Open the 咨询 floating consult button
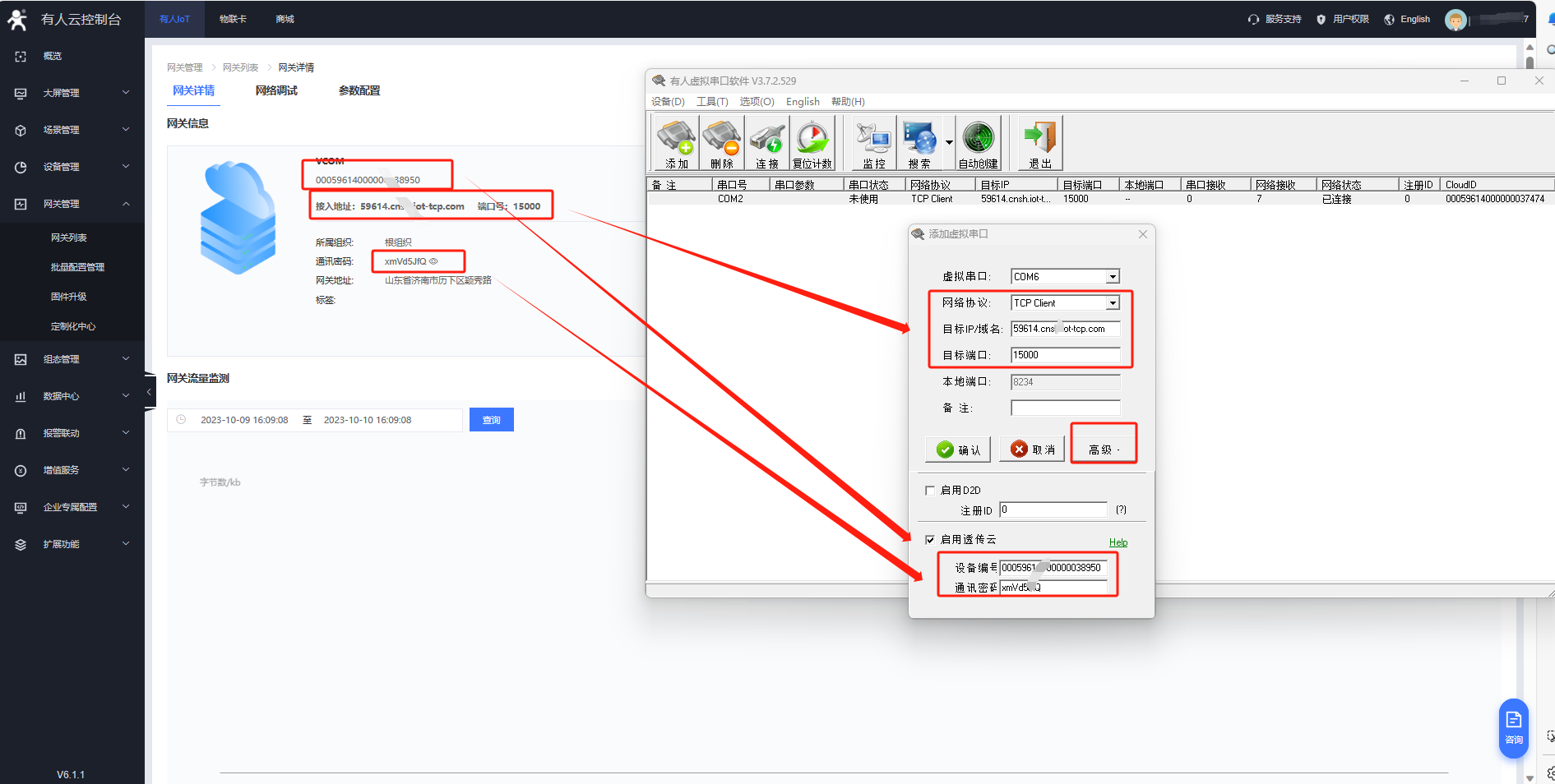The image size is (1555, 784). 1513,728
